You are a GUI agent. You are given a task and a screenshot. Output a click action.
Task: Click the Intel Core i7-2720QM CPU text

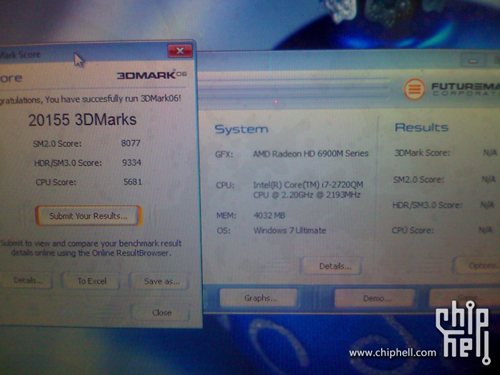click(x=308, y=190)
